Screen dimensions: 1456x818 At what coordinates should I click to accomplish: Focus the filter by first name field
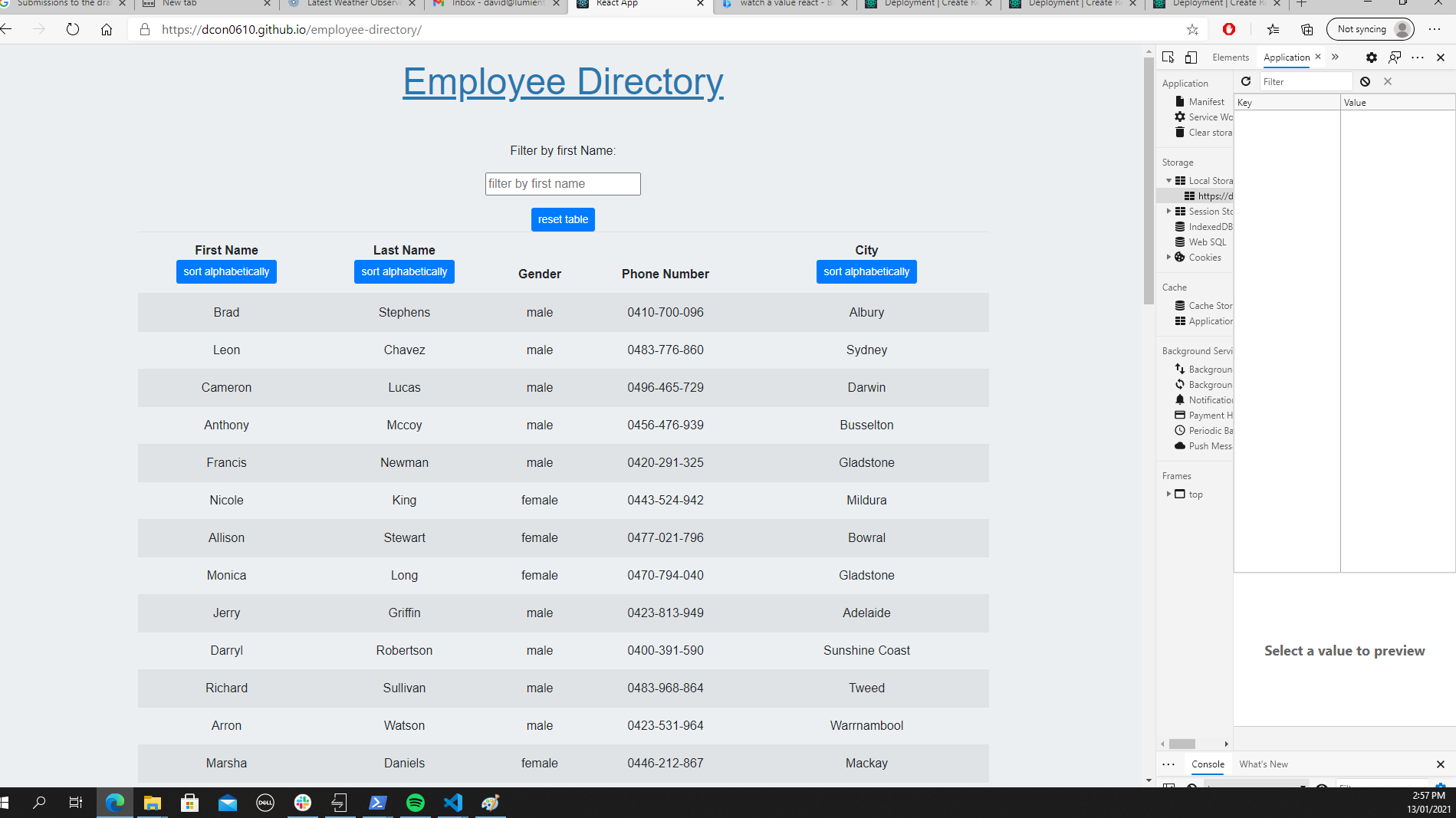click(x=563, y=184)
